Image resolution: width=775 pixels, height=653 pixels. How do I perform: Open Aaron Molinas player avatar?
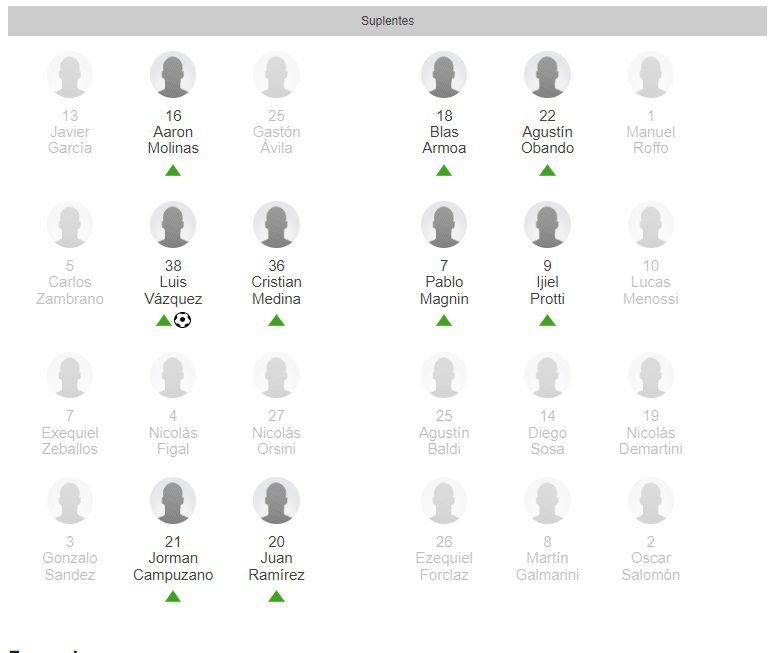pyautogui.click(x=173, y=75)
